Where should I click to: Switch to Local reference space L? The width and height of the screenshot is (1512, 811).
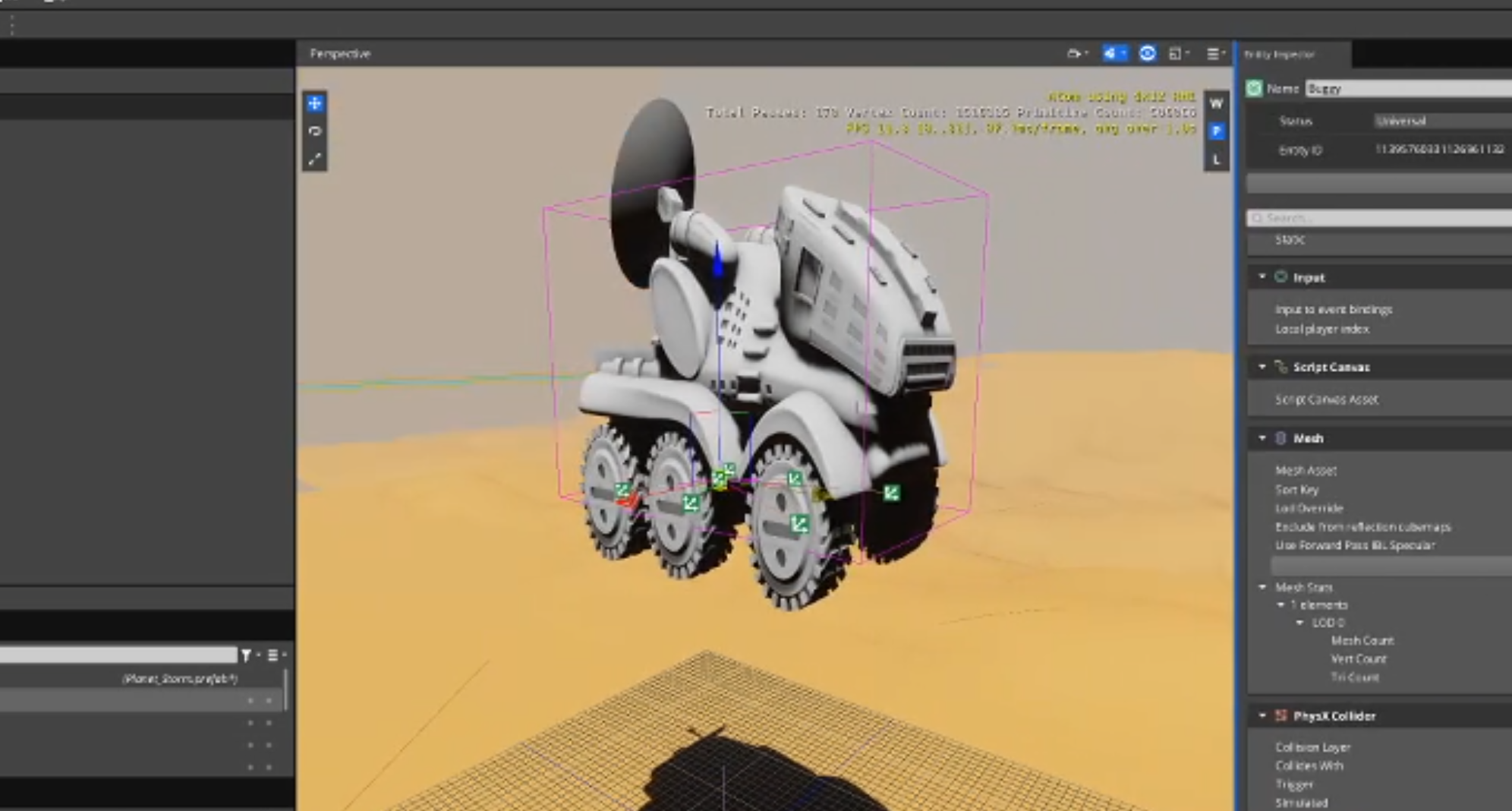coord(1216,159)
